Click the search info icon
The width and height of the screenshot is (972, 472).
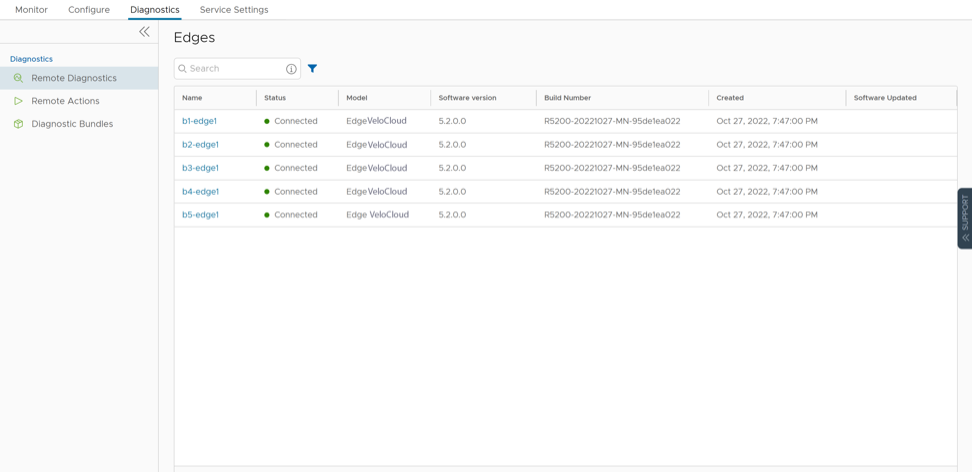pos(291,69)
